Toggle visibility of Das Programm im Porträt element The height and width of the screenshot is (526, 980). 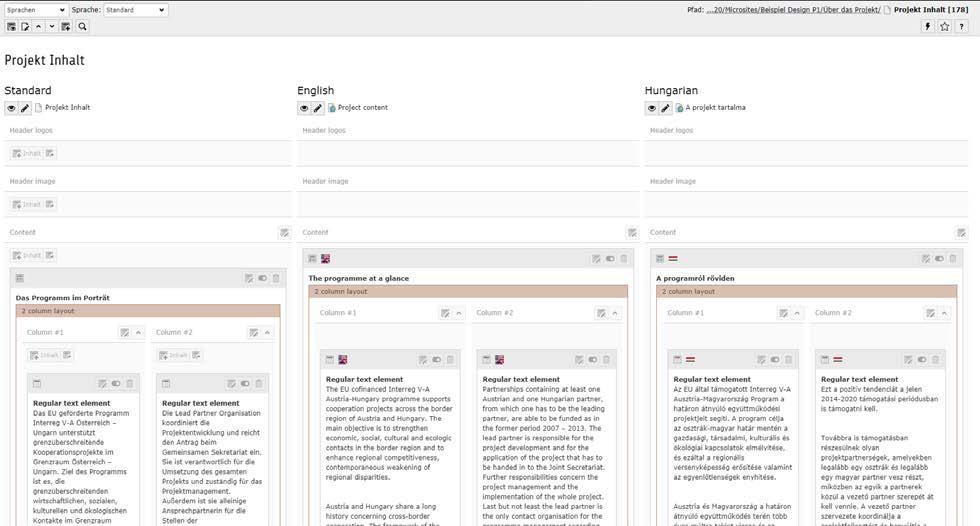click(x=262, y=278)
